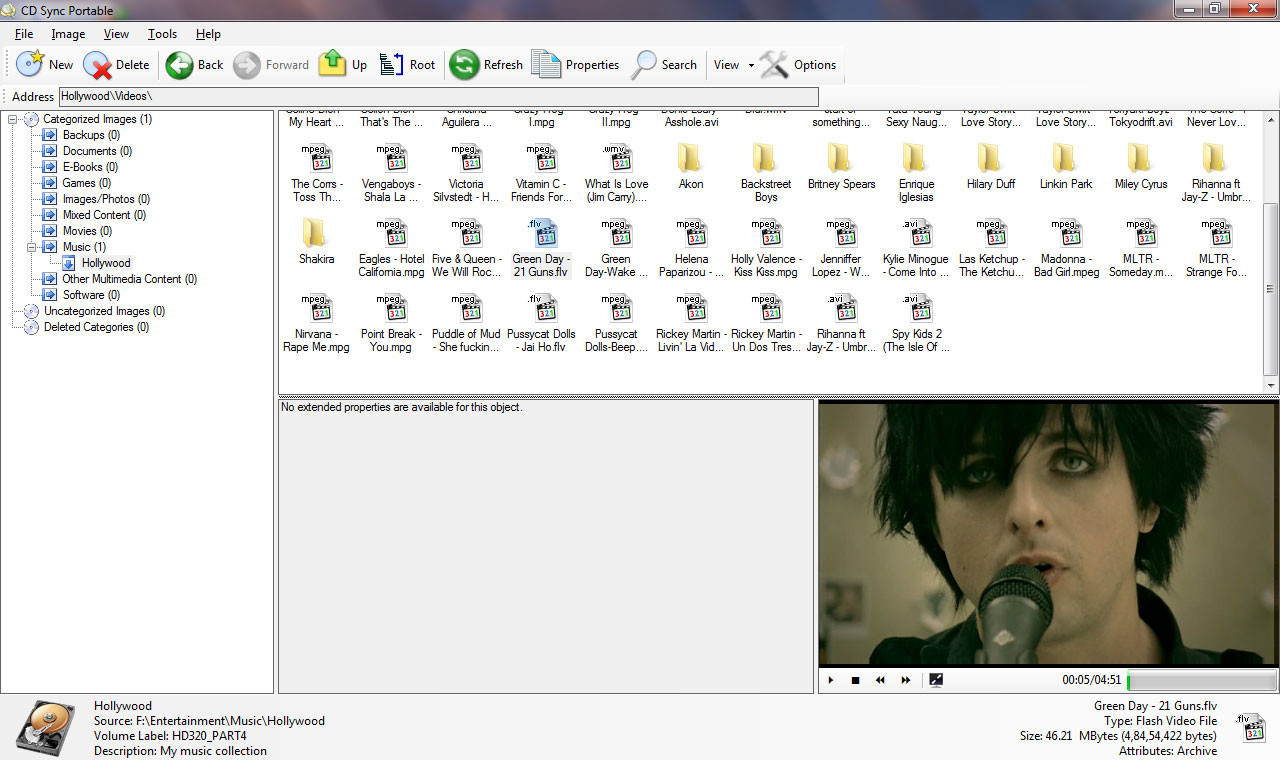Select What Is Love (Jim Carry) wmv file
1280x760 pixels.
[x=616, y=172]
